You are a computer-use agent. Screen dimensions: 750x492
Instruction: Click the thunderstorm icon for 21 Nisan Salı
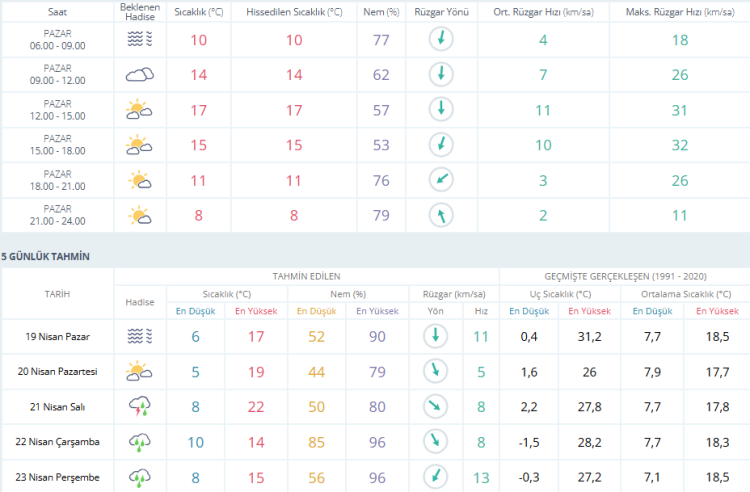point(139,406)
